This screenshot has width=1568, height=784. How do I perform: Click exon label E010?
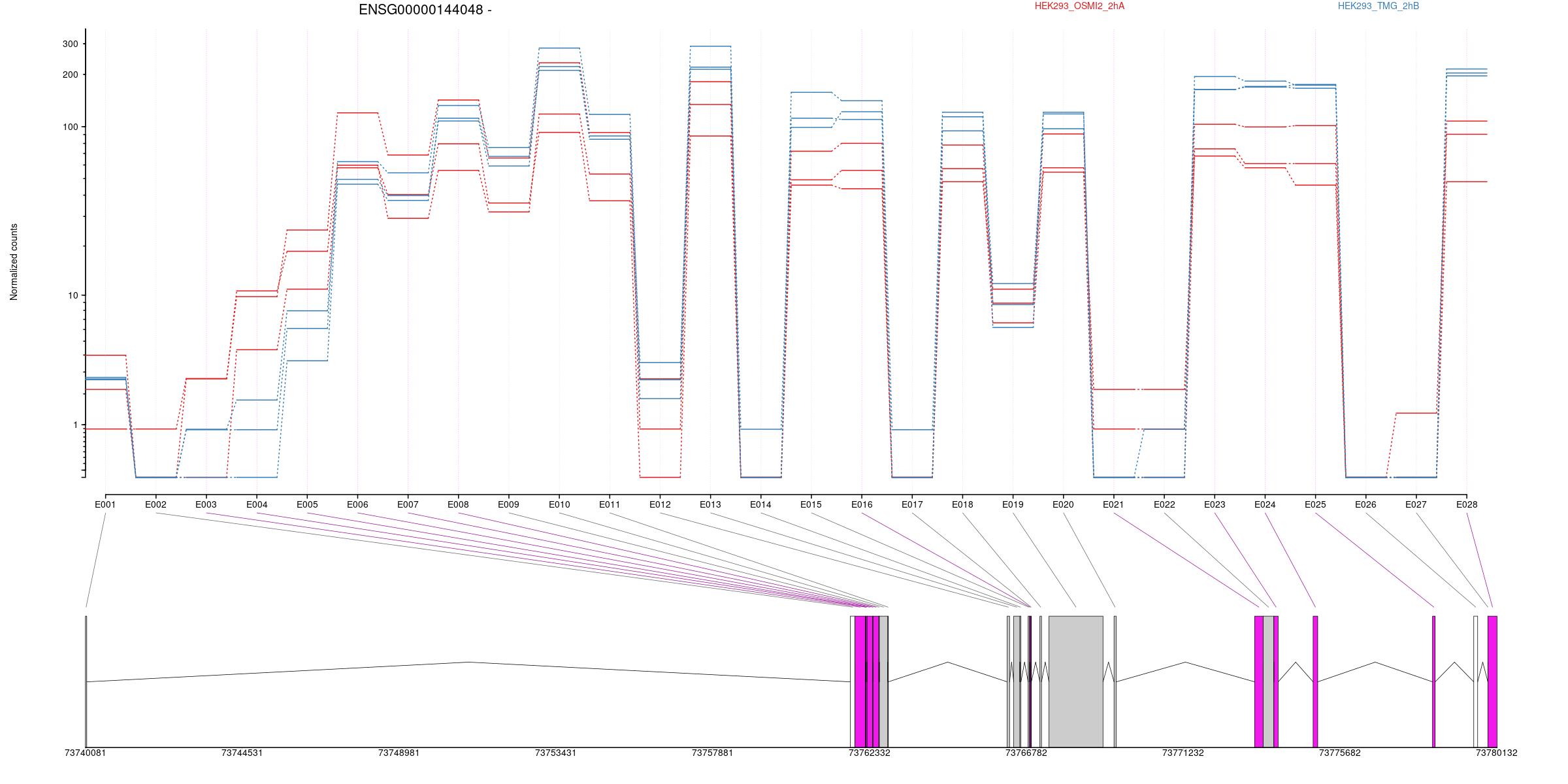click(559, 504)
